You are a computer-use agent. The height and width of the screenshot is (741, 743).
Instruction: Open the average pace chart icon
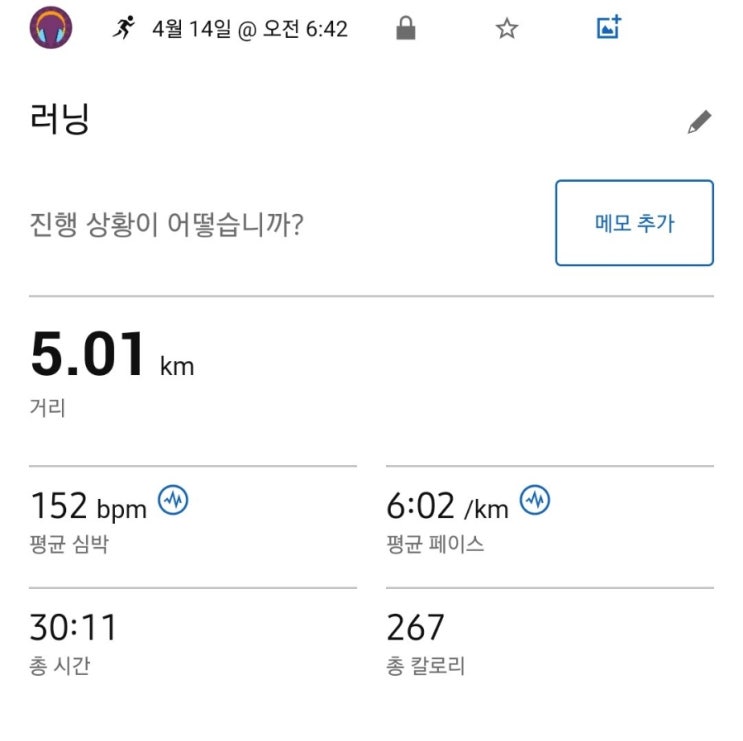(535, 500)
